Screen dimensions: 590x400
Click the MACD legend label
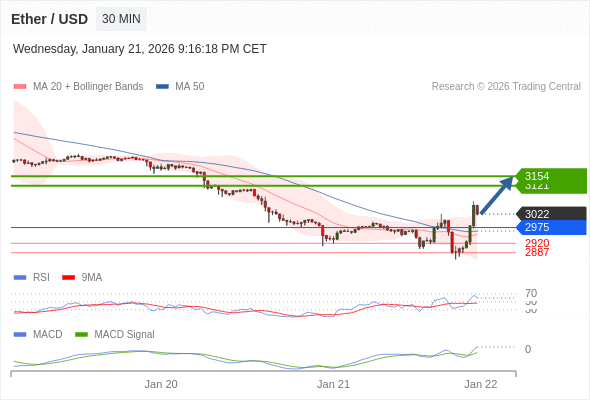click(48, 334)
